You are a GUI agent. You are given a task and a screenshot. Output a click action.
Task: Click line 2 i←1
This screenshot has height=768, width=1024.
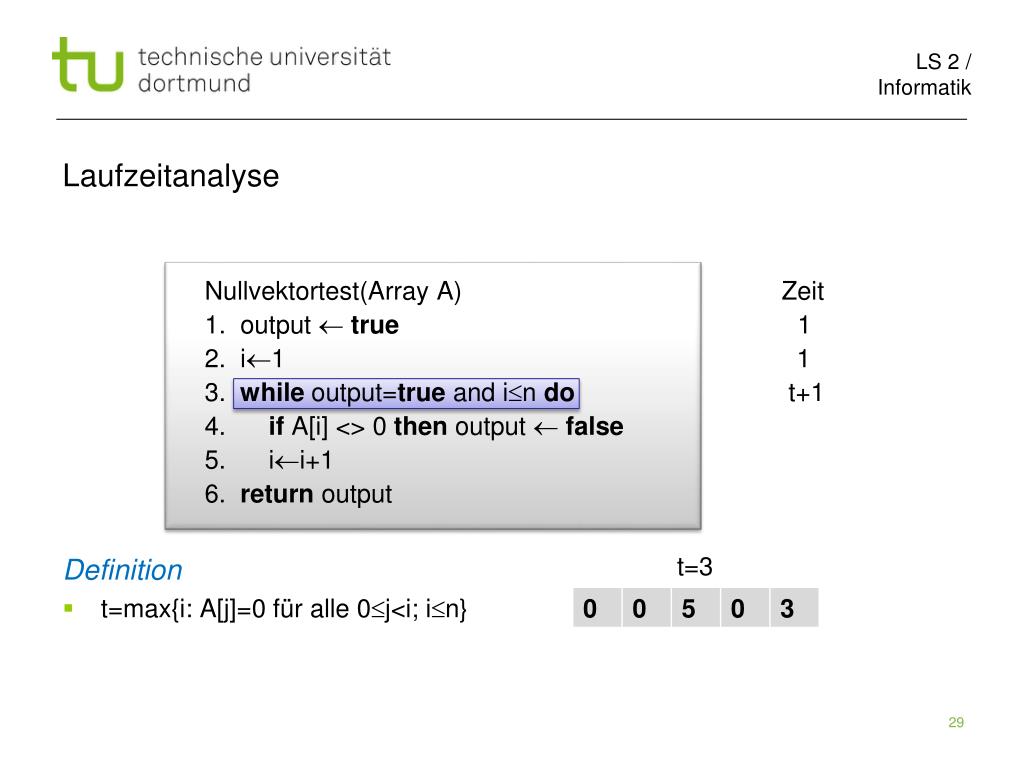pyautogui.click(x=244, y=359)
